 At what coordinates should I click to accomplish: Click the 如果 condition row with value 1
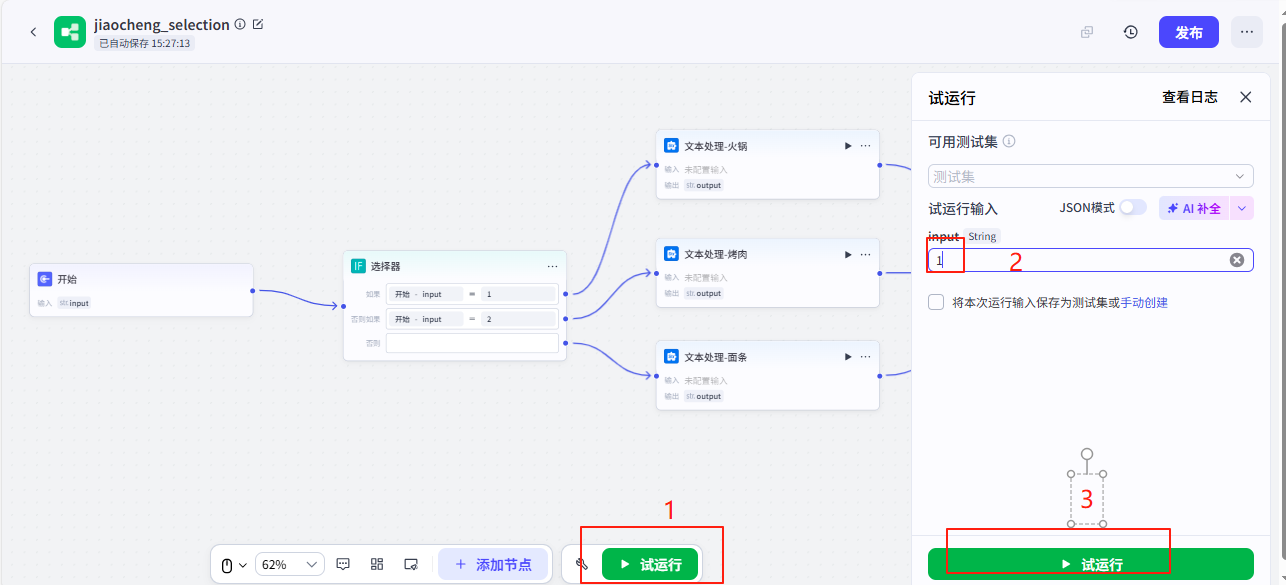tap(472, 294)
